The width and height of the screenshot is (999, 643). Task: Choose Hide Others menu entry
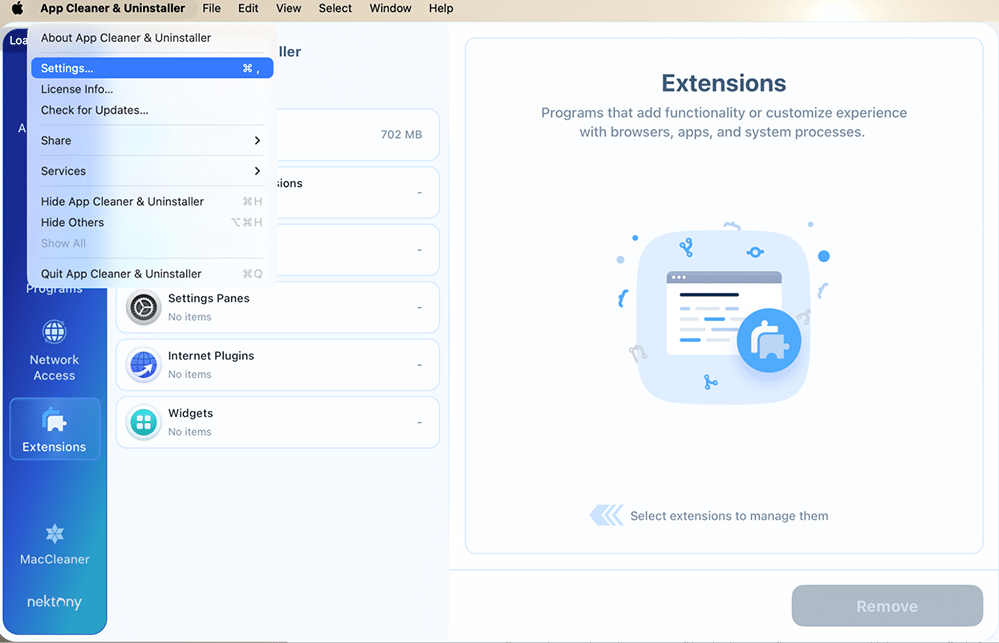click(x=152, y=222)
